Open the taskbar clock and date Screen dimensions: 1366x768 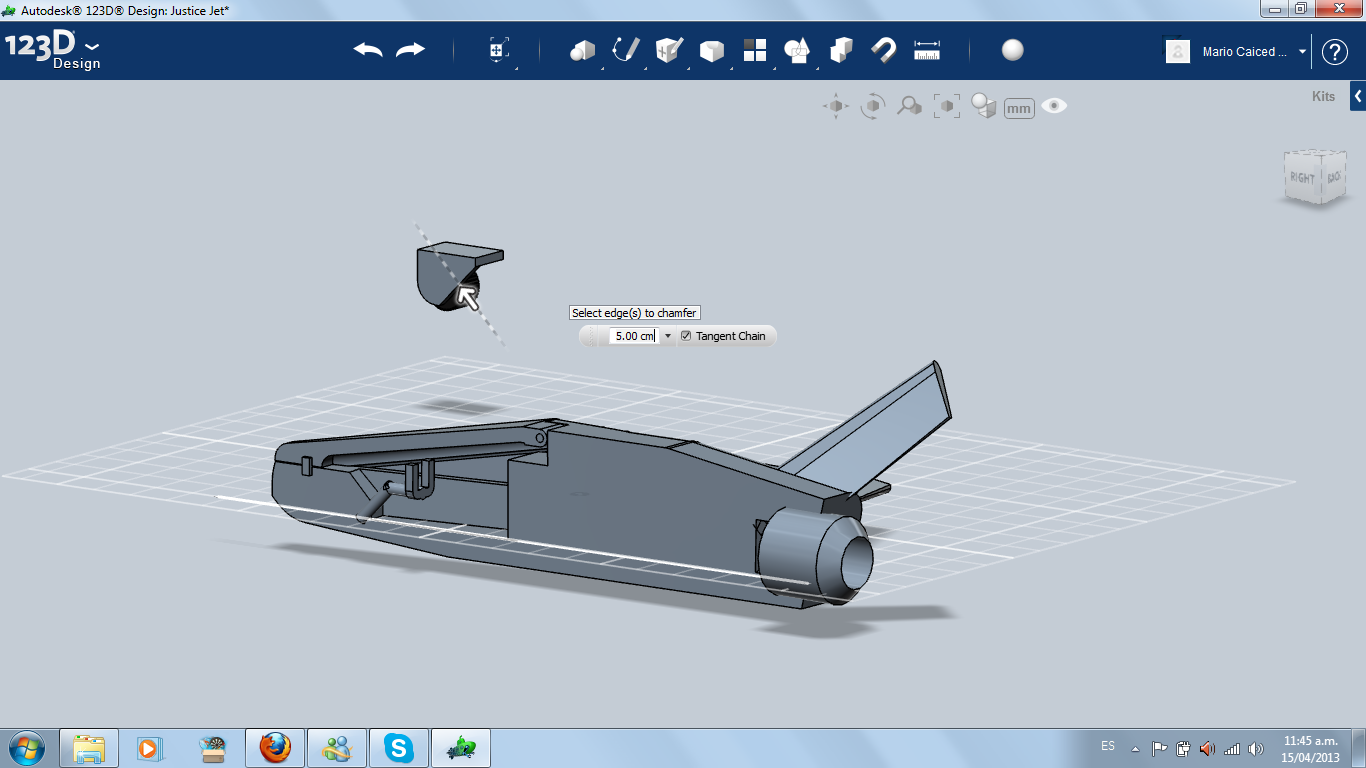coord(1310,749)
